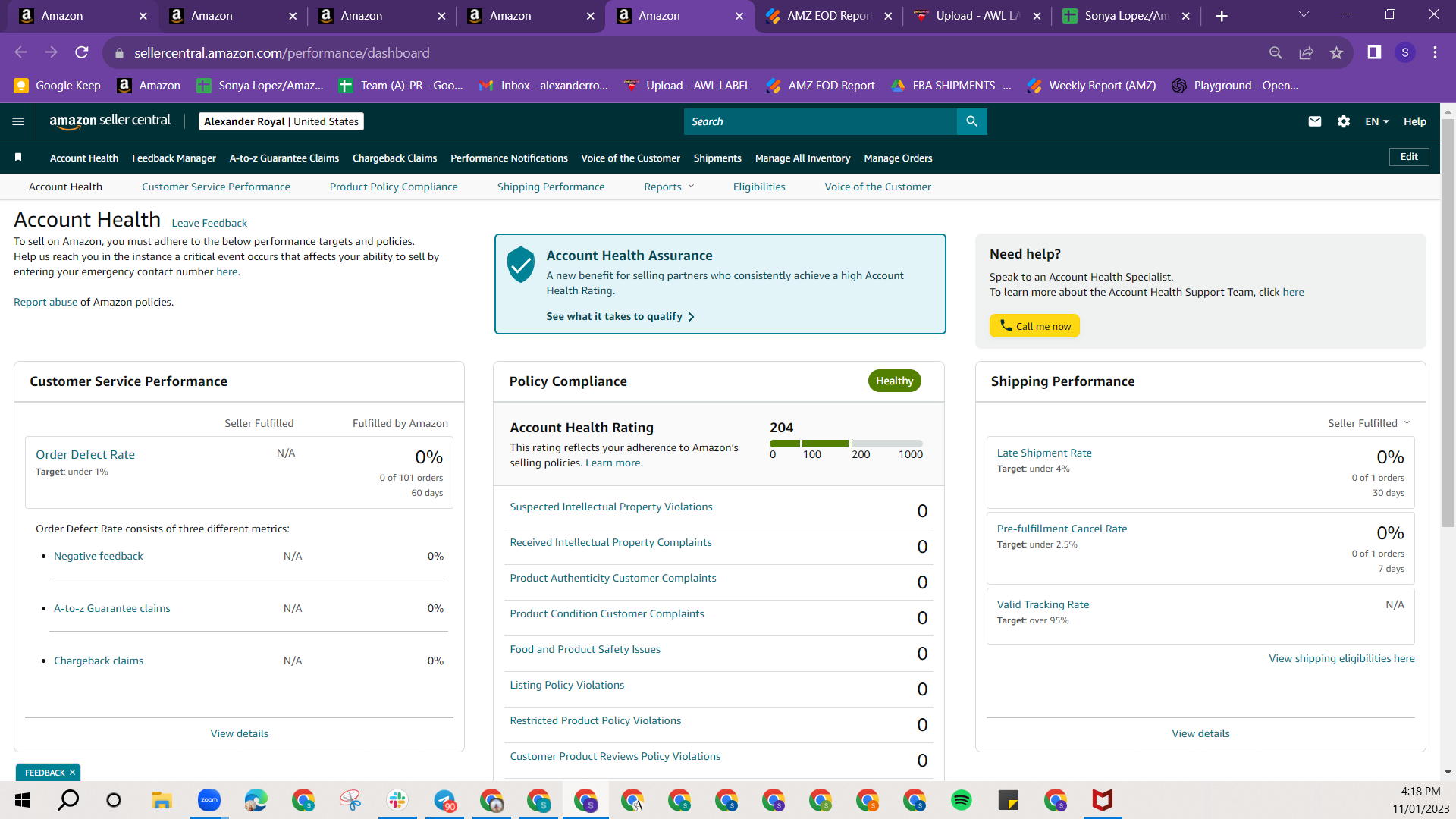
Task: Click the search magnifier button in Seller Central
Action: click(x=971, y=121)
